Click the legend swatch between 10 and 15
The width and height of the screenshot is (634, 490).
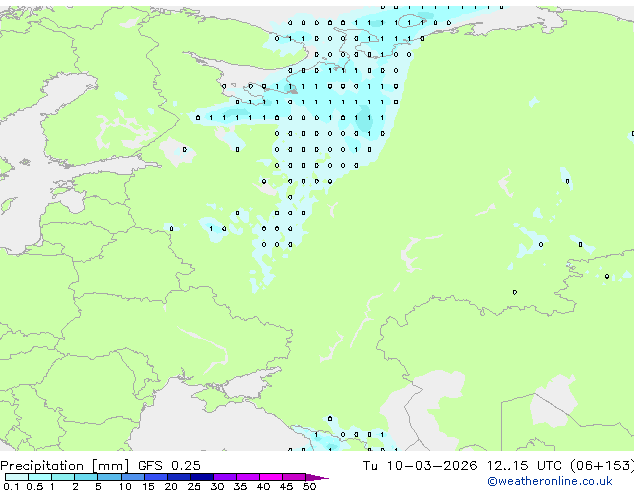click(132, 477)
